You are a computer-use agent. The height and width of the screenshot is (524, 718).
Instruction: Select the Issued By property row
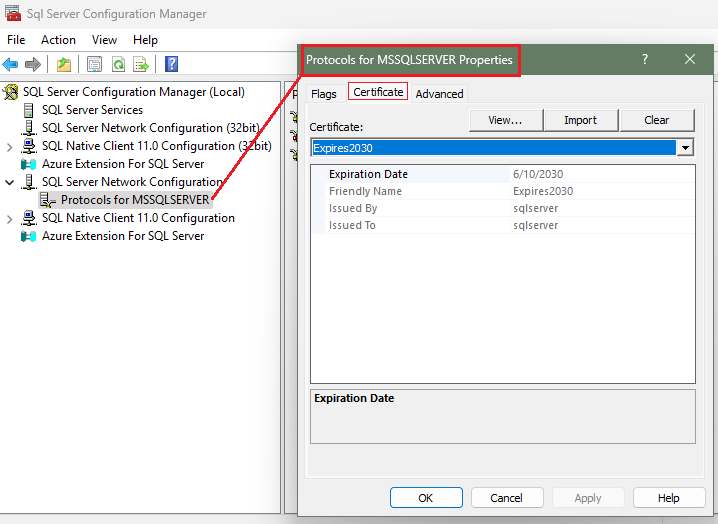click(x=503, y=208)
